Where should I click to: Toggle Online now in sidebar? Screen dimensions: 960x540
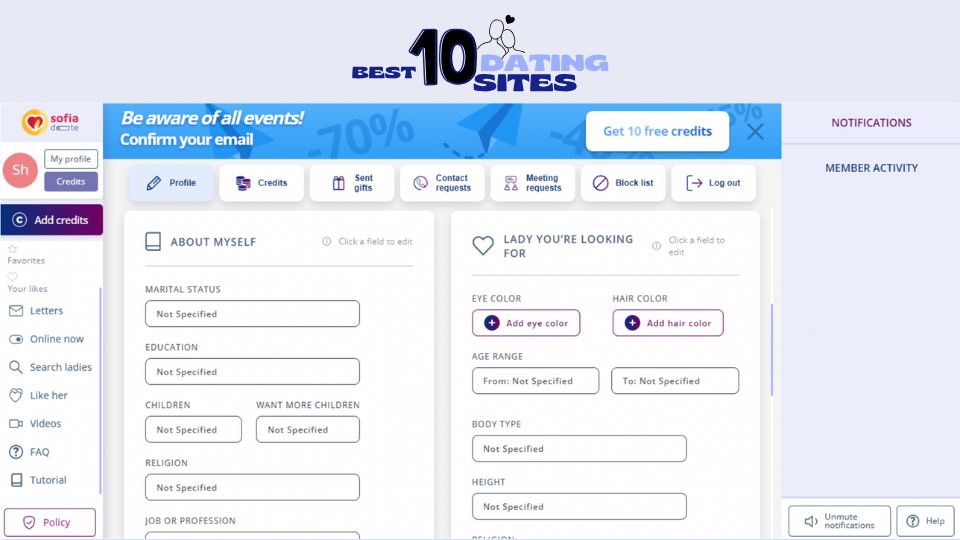pyautogui.click(x=16, y=339)
